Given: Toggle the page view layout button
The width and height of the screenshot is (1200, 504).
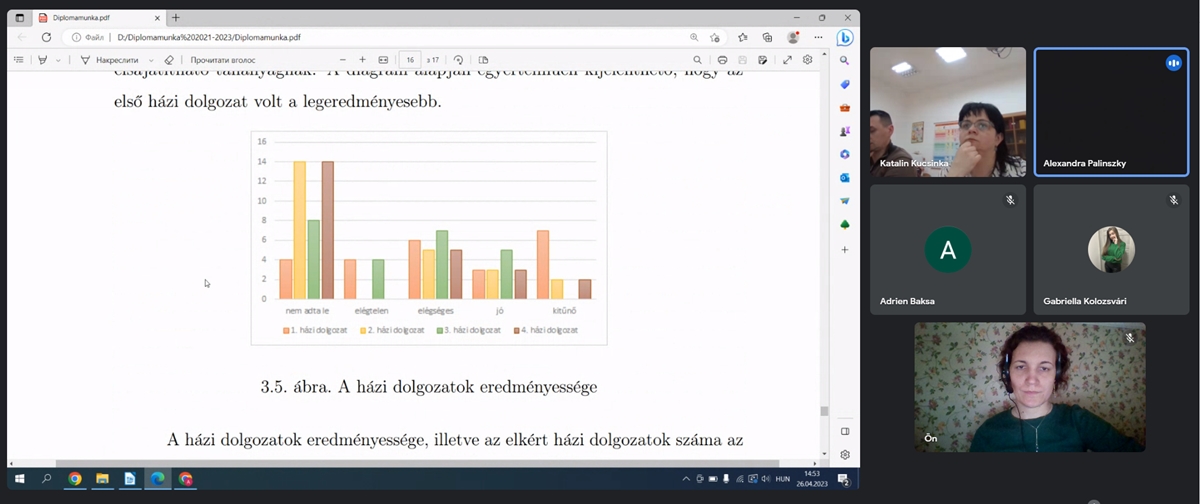Looking at the screenshot, I should (x=483, y=60).
